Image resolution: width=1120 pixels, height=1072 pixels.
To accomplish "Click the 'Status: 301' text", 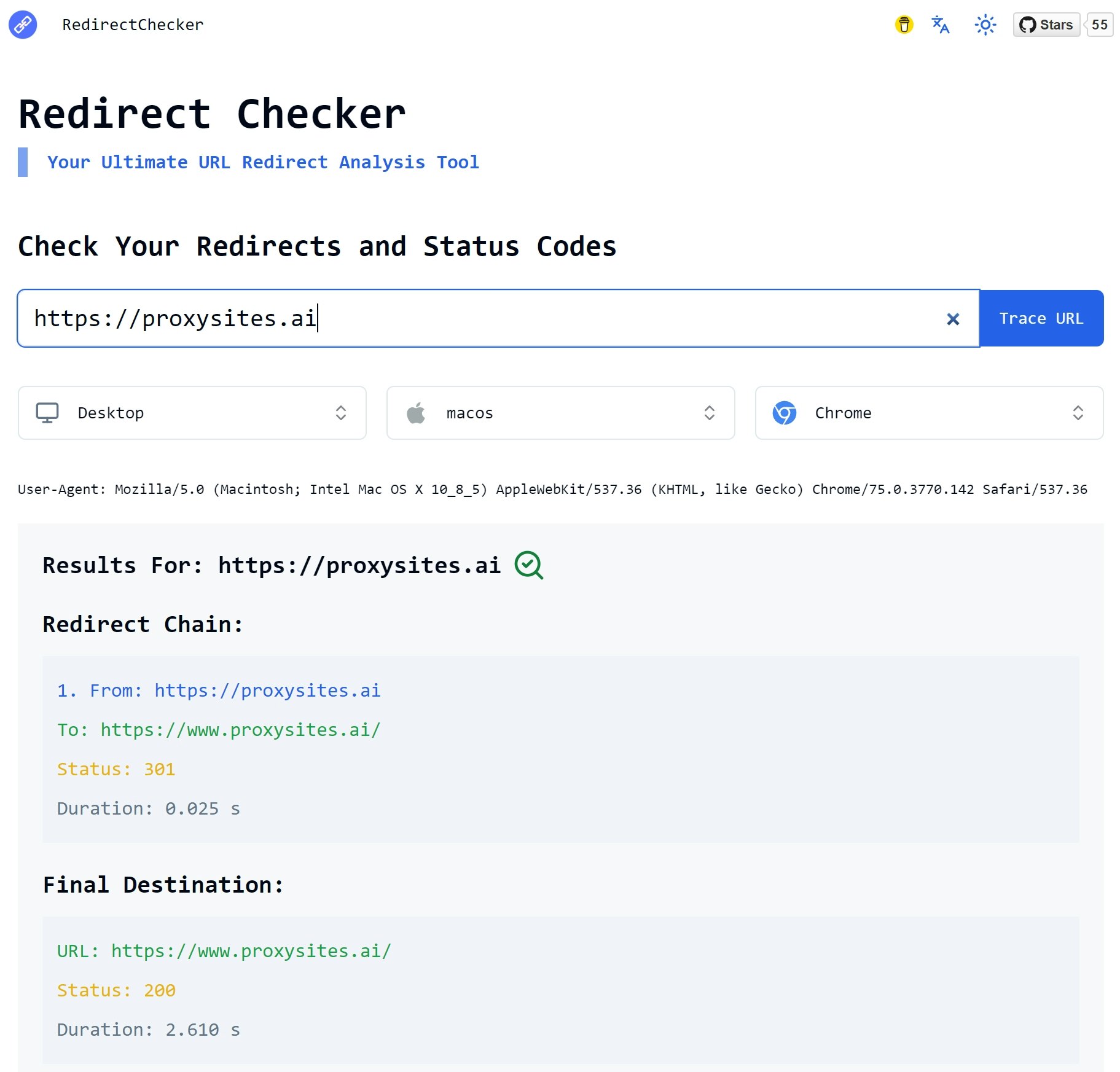I will point(116,769).
